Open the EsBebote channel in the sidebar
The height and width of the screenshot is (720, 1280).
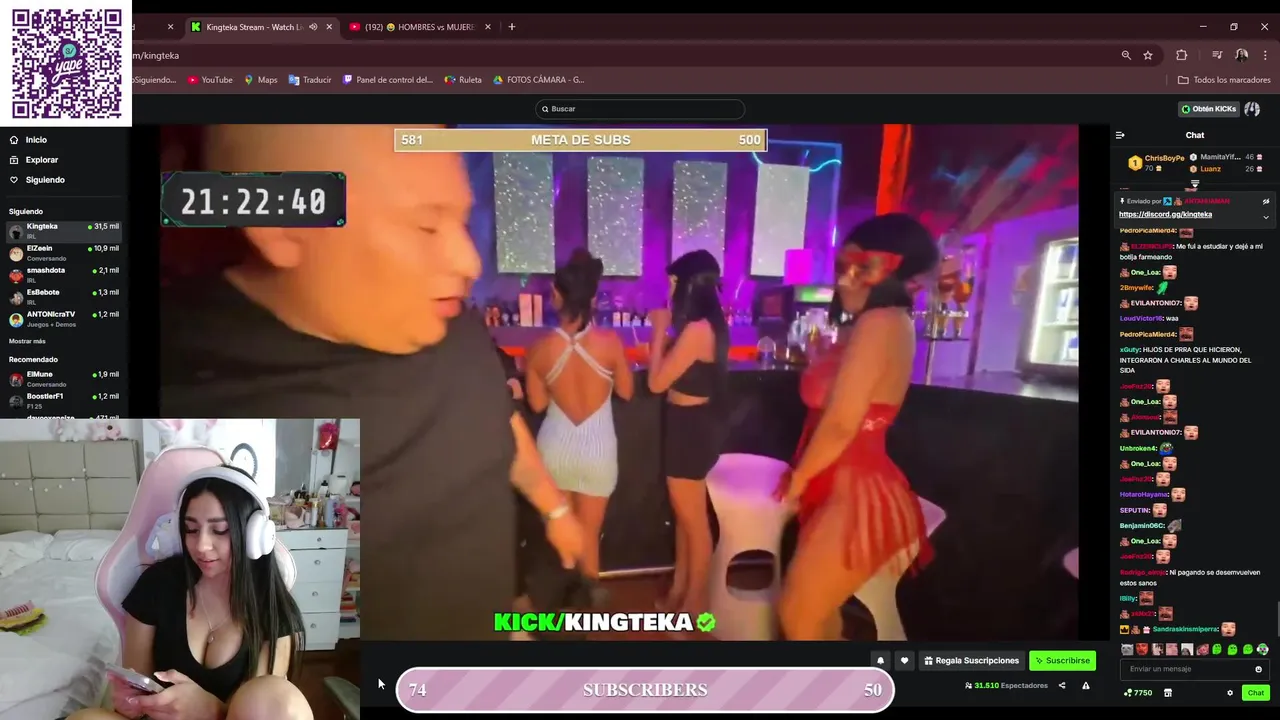64,297
